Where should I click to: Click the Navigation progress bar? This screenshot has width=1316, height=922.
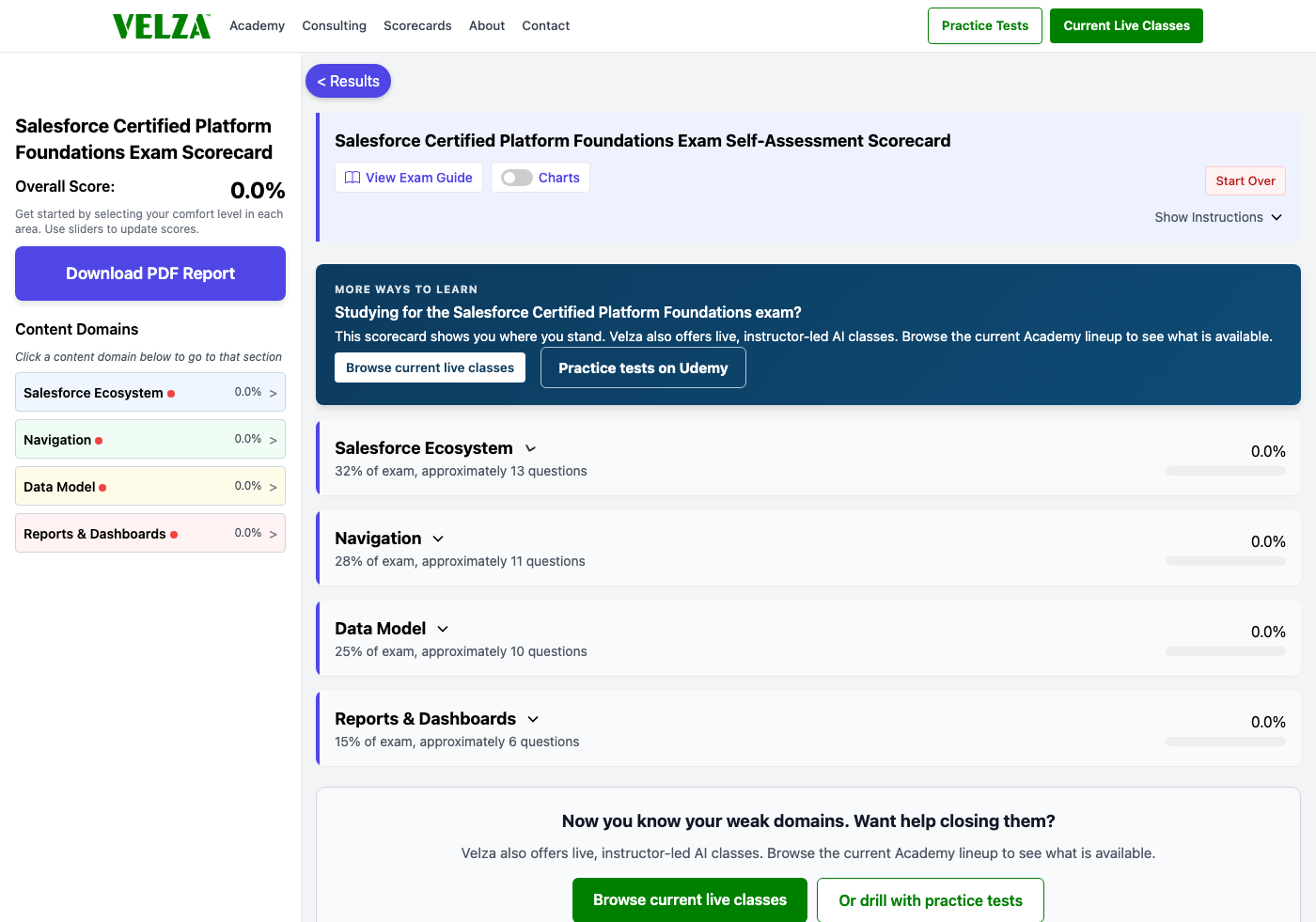click(1226, 561)
